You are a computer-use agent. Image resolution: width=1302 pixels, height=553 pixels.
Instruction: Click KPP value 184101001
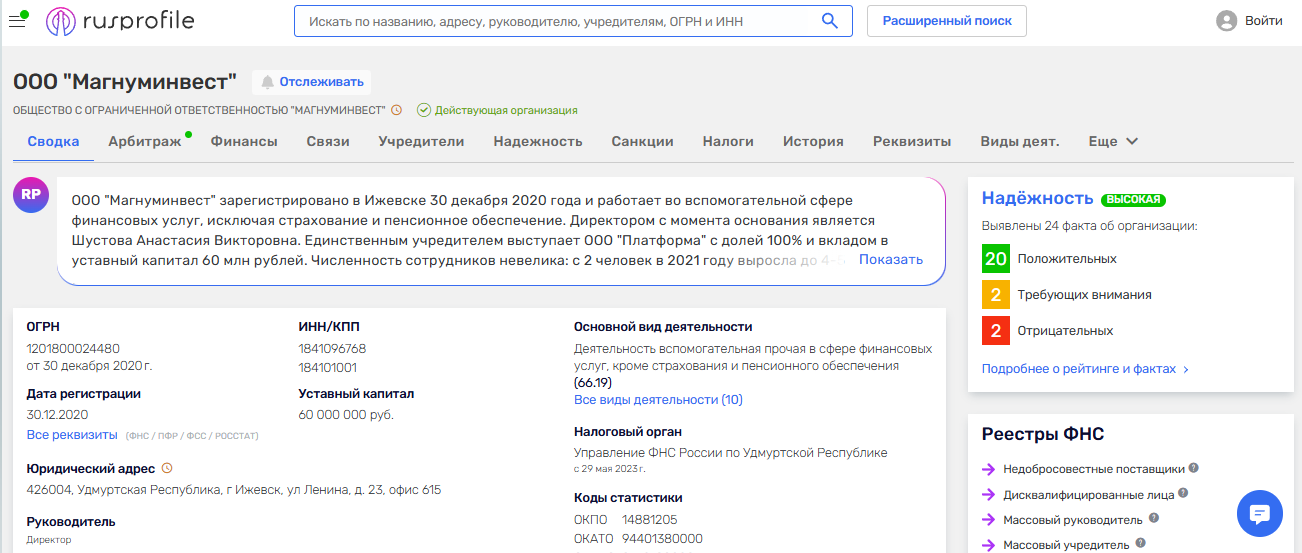coord(329,366)
